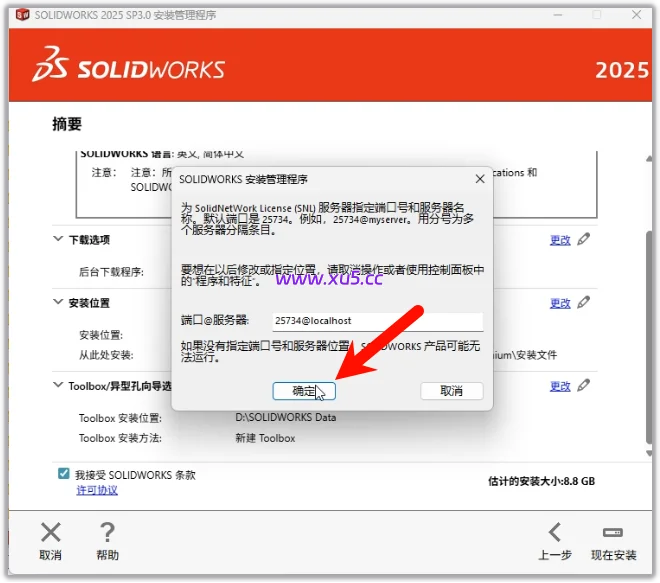Click the pencil icon beside 下载选项
660x583 pixels.
[584, 240]
